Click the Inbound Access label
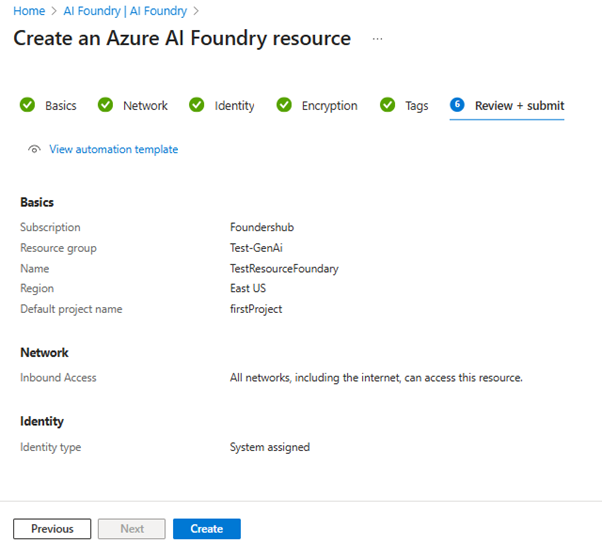 (x=58, y=378)
